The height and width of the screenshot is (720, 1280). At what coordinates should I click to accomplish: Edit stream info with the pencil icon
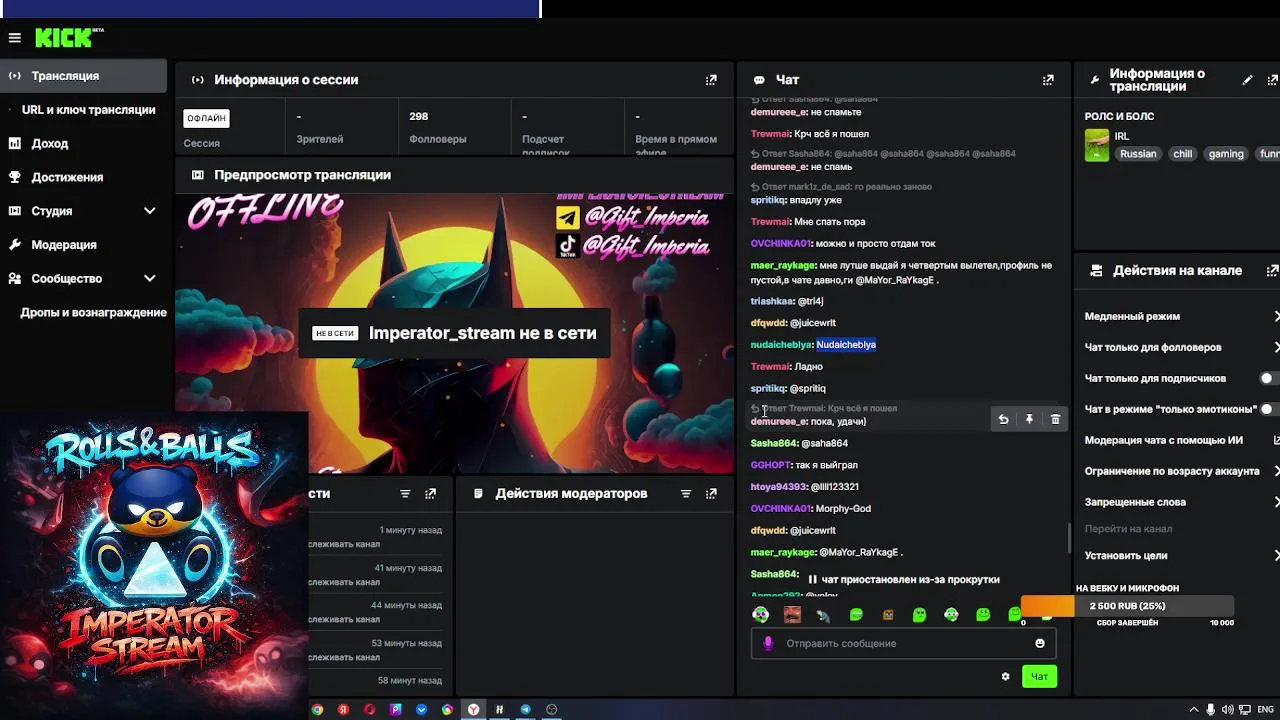point(1247,80)
